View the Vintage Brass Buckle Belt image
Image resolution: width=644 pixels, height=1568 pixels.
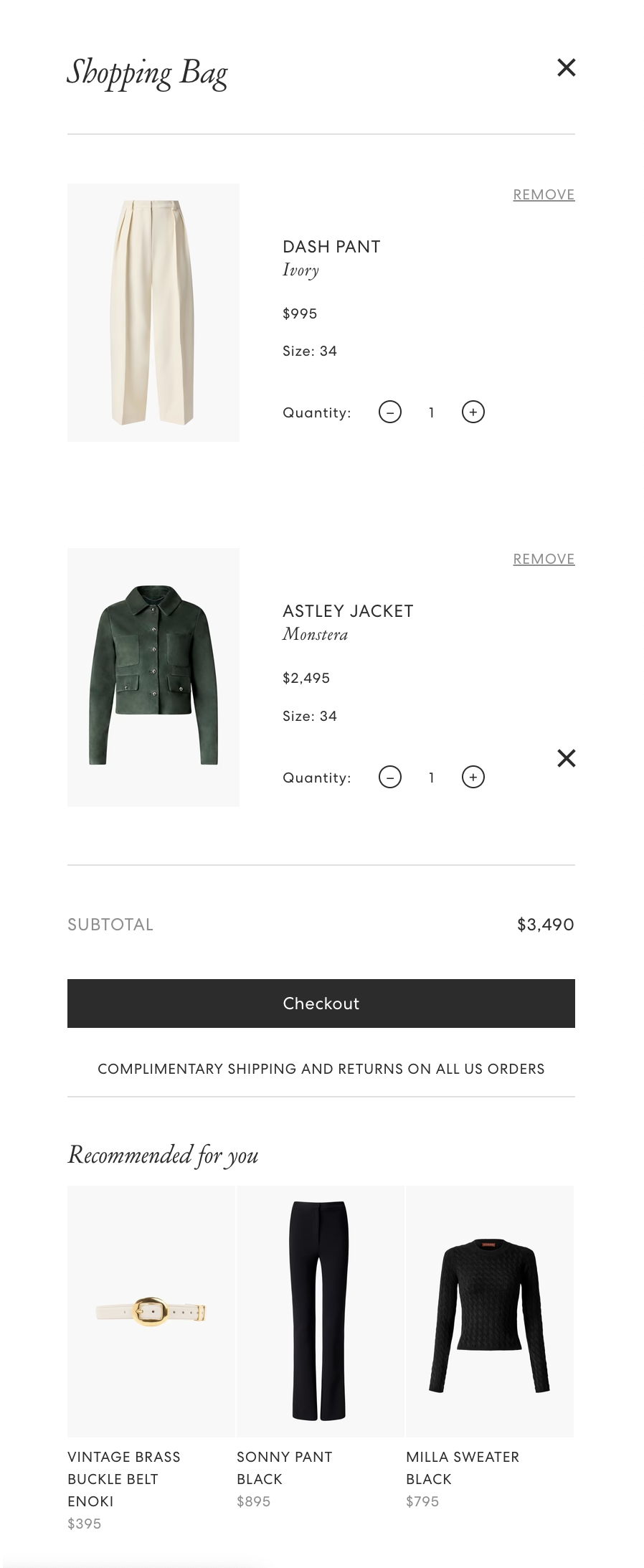pyautogui.click(x=151, y=1311)
